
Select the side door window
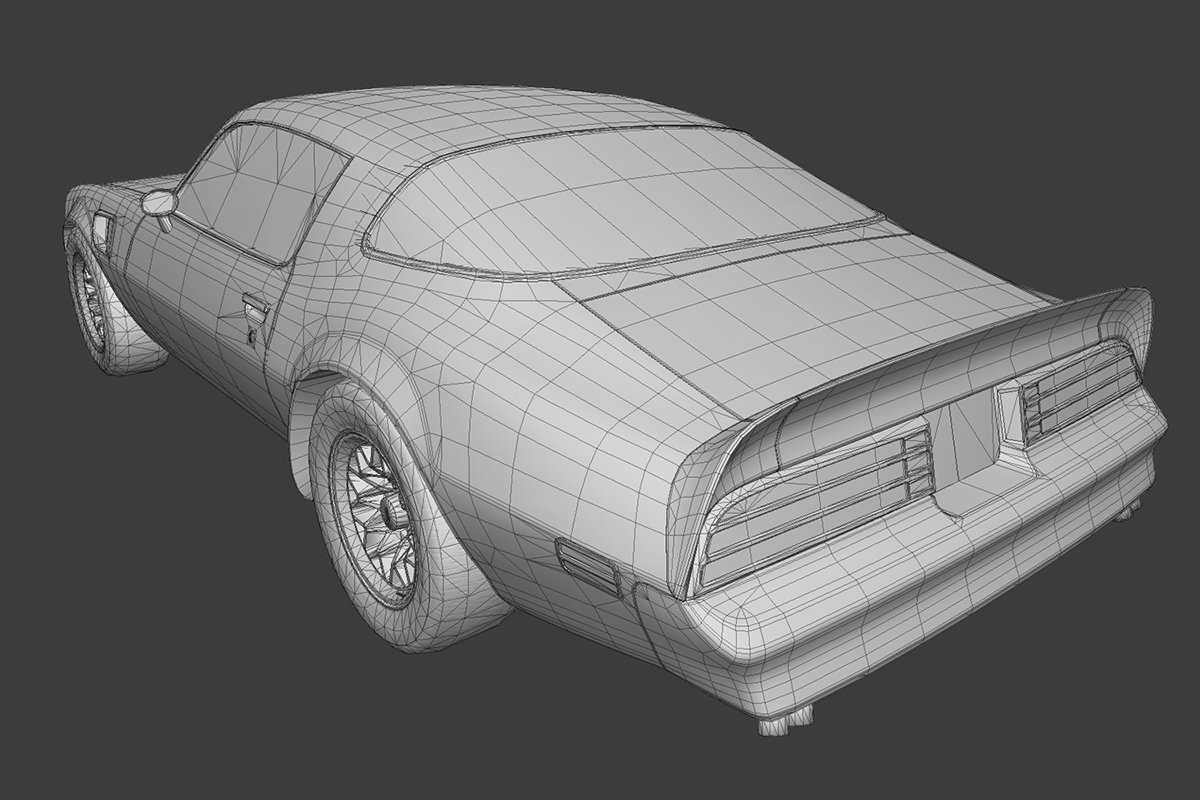point(260,188)
